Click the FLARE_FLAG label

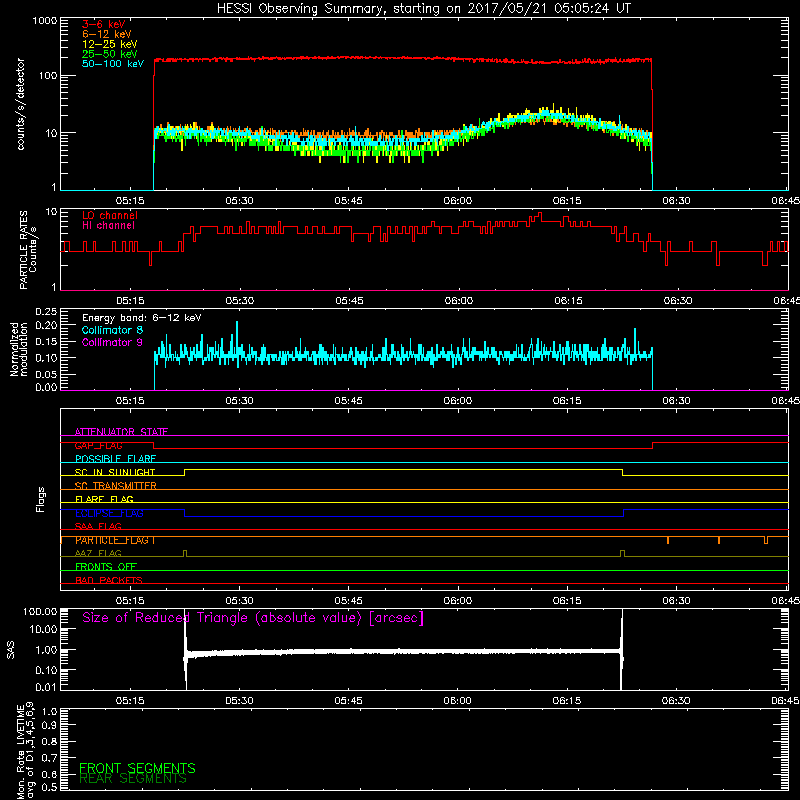tap(104, 499)
